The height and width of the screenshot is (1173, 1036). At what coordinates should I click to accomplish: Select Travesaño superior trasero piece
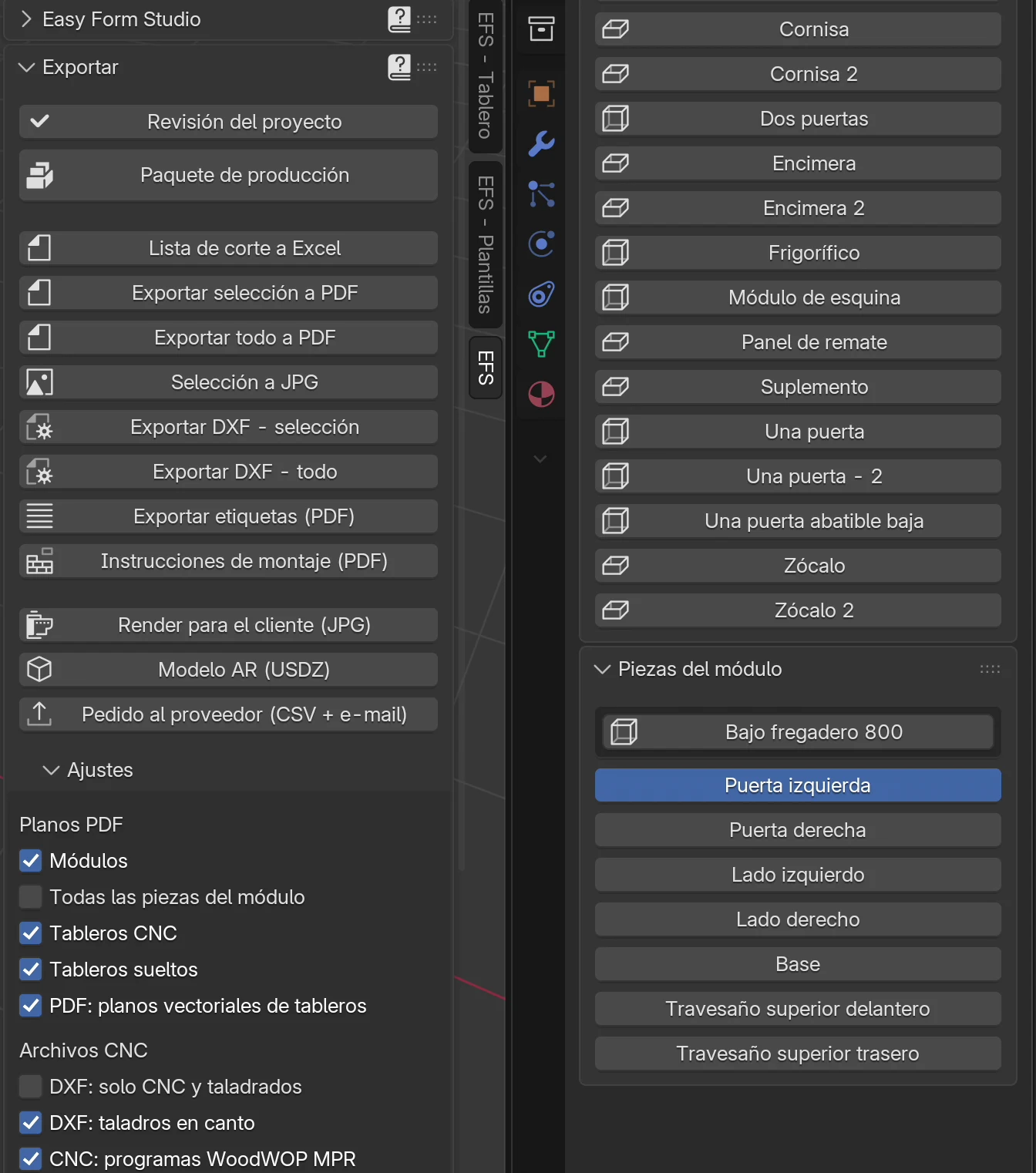coord(798,1054)
